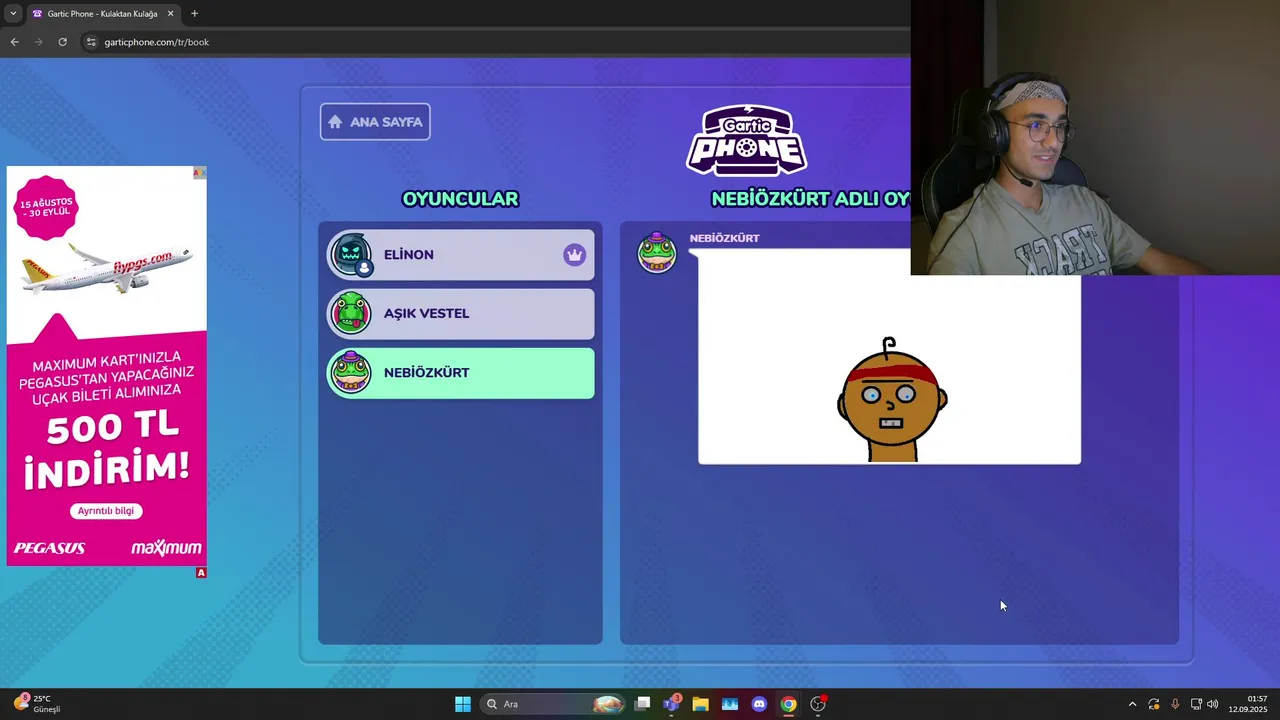The image size is (1280, 720).
Task: Open Task View on the taskbar
Action: pyautogui.click(x=643, y=704)
